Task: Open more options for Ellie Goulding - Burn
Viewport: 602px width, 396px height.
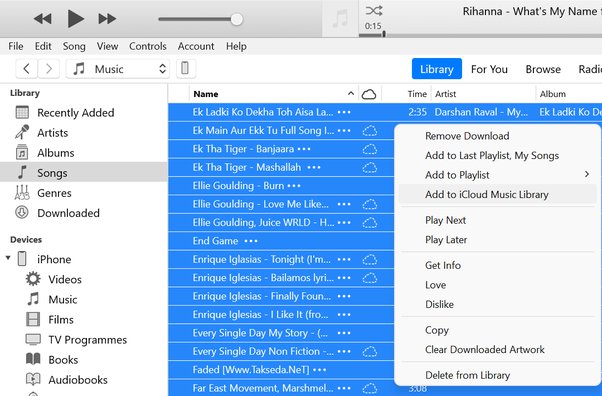Action: point(294,186)
